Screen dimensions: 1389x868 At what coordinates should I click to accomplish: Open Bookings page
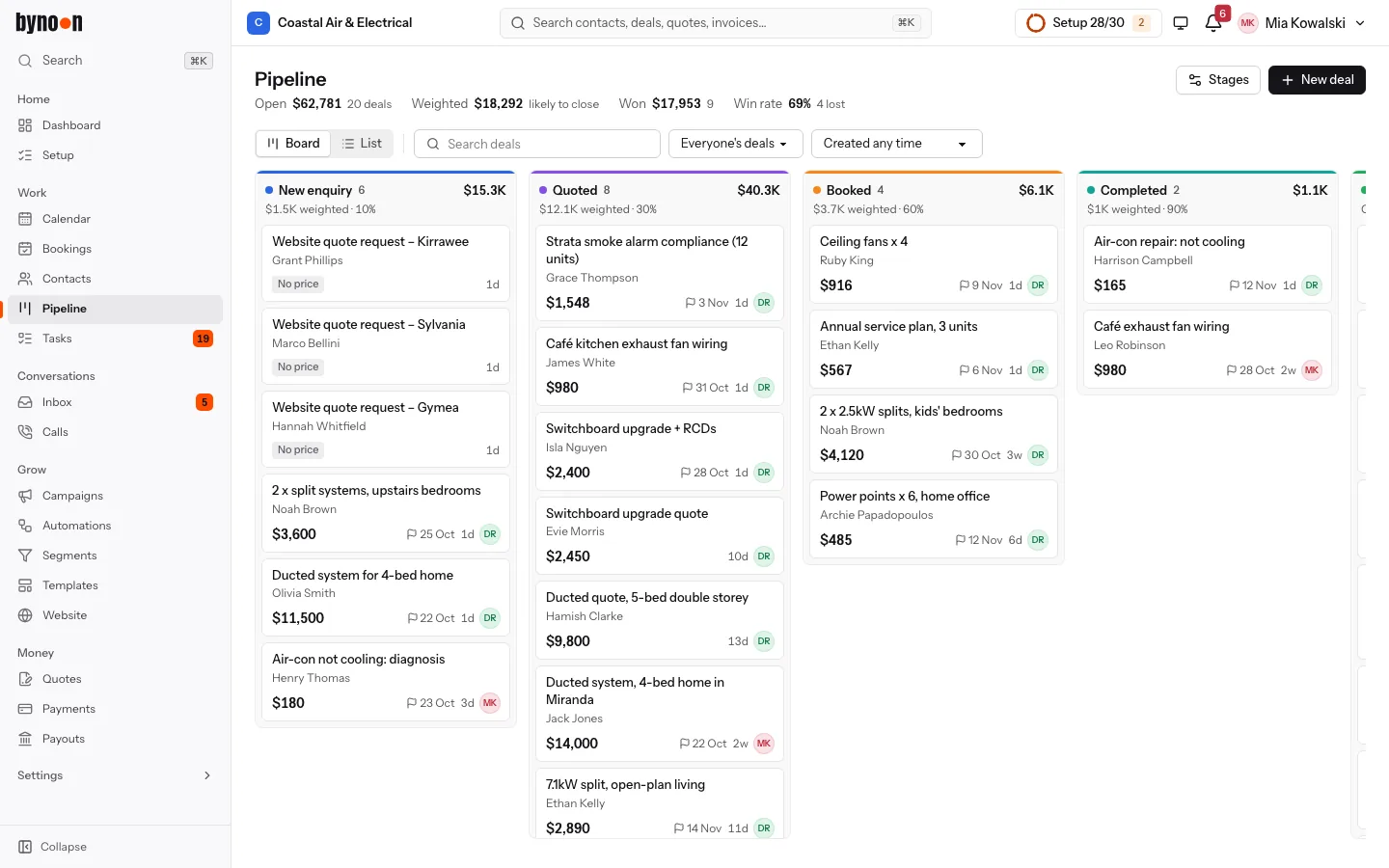116,249
